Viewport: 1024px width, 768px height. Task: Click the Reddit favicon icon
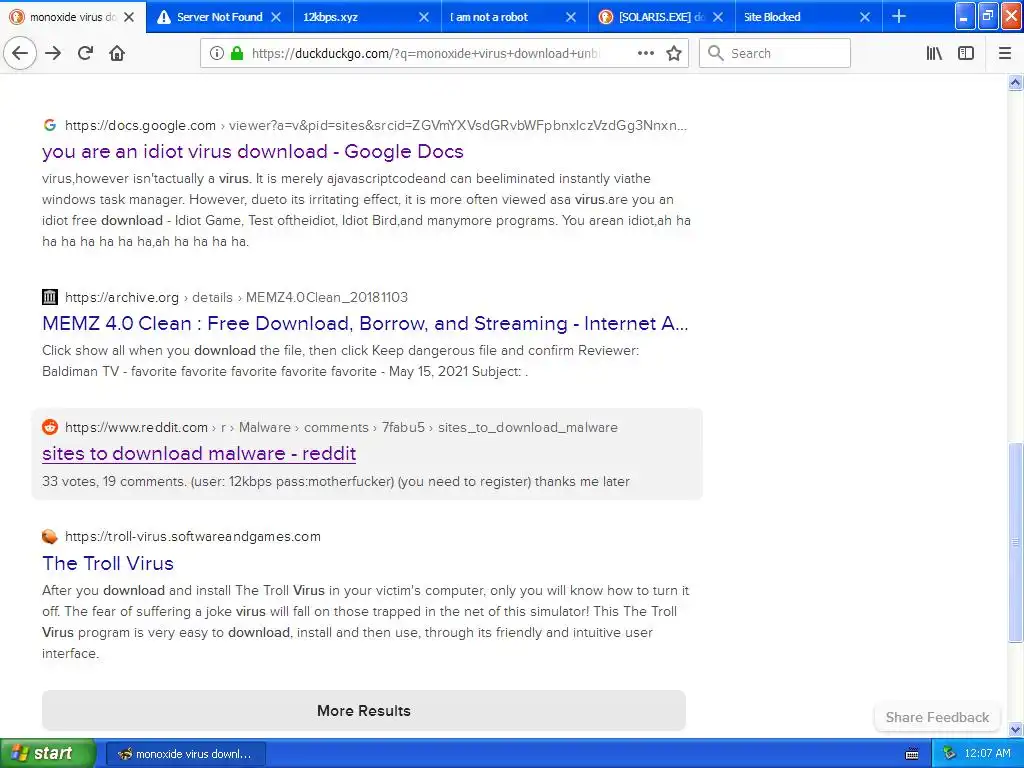point(50,427)
